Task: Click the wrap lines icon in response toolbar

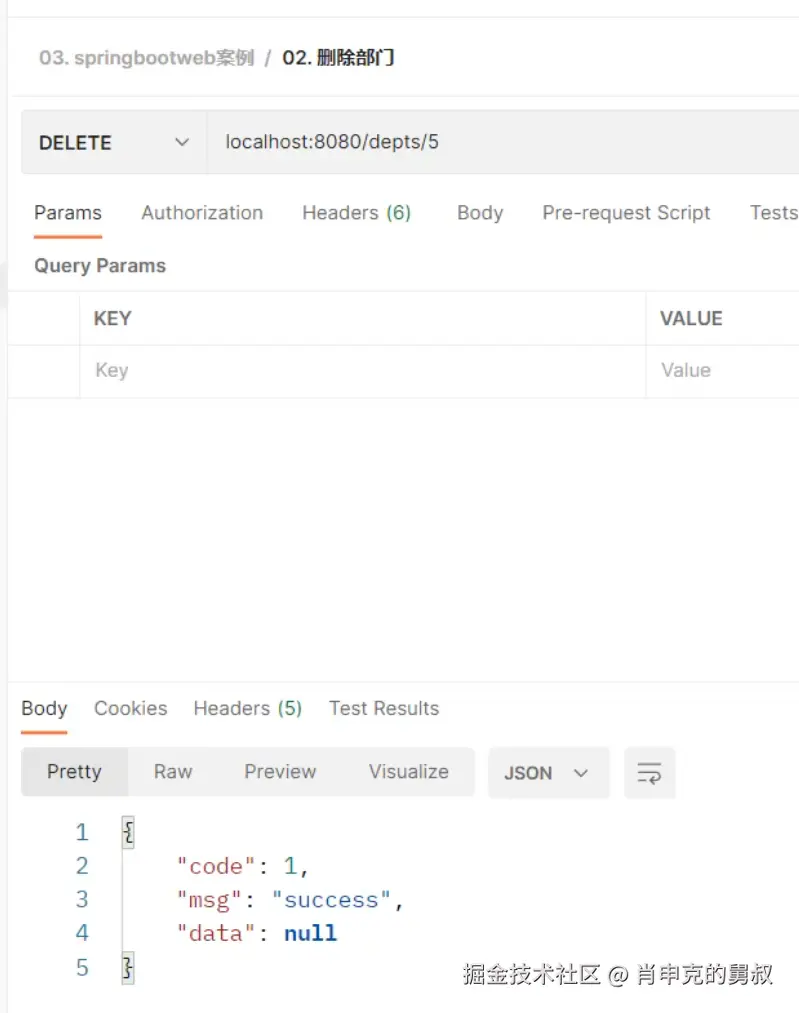Action: click(x=649, y=773)
